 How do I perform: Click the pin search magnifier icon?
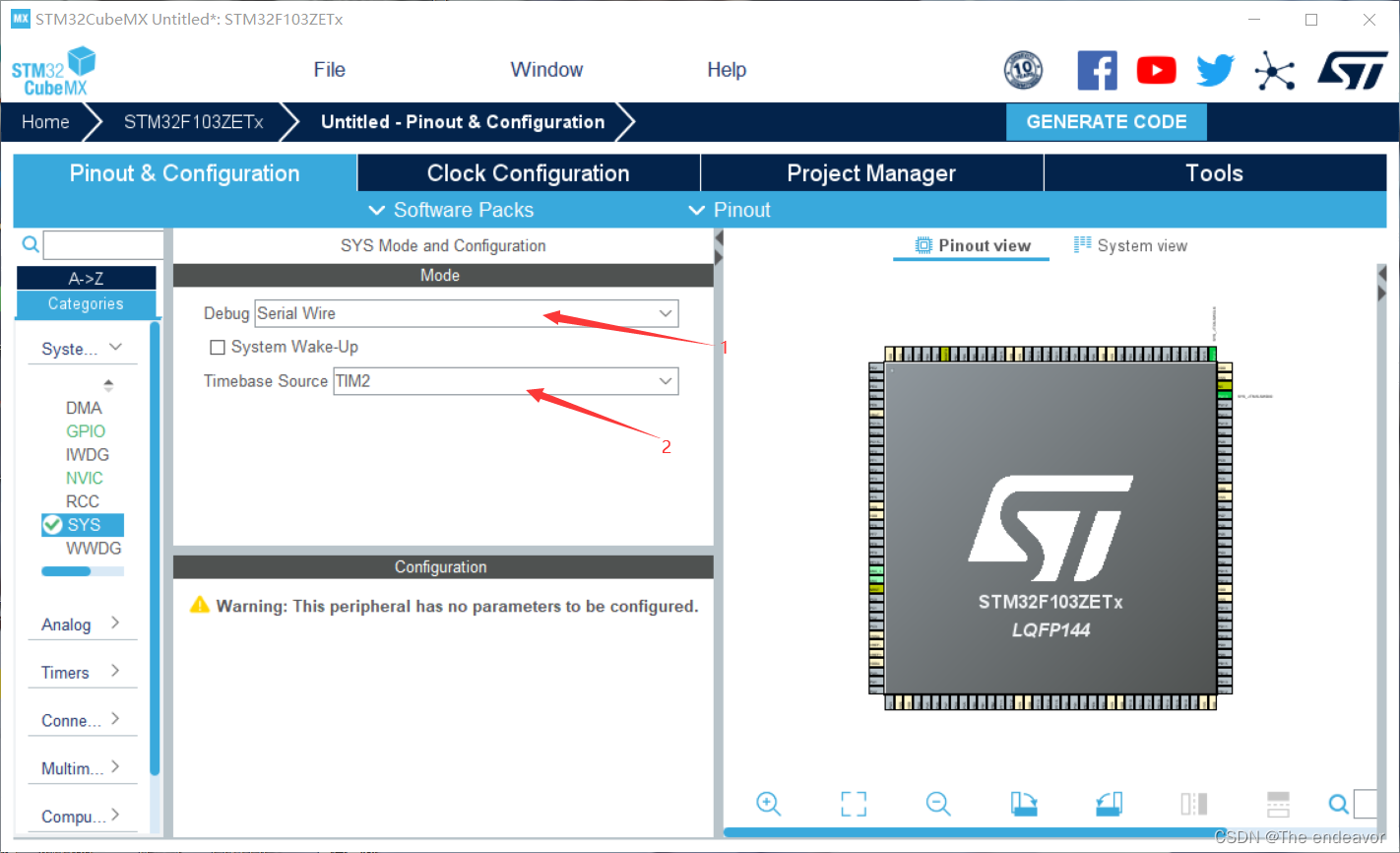click(1338, 804)
